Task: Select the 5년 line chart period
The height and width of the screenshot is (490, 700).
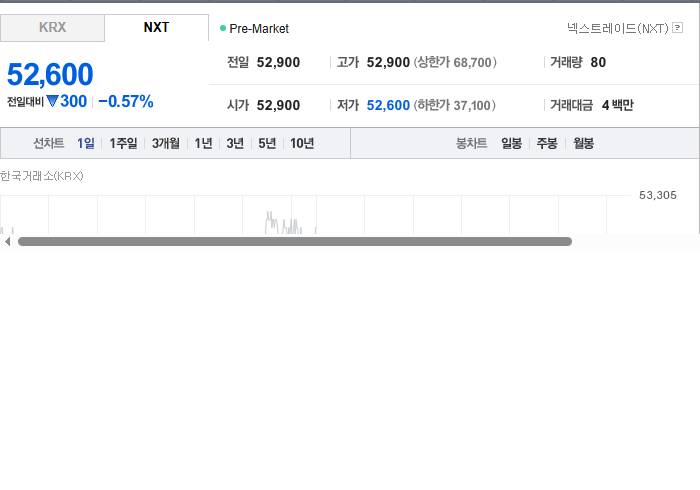Action: [x=267, y=143]
